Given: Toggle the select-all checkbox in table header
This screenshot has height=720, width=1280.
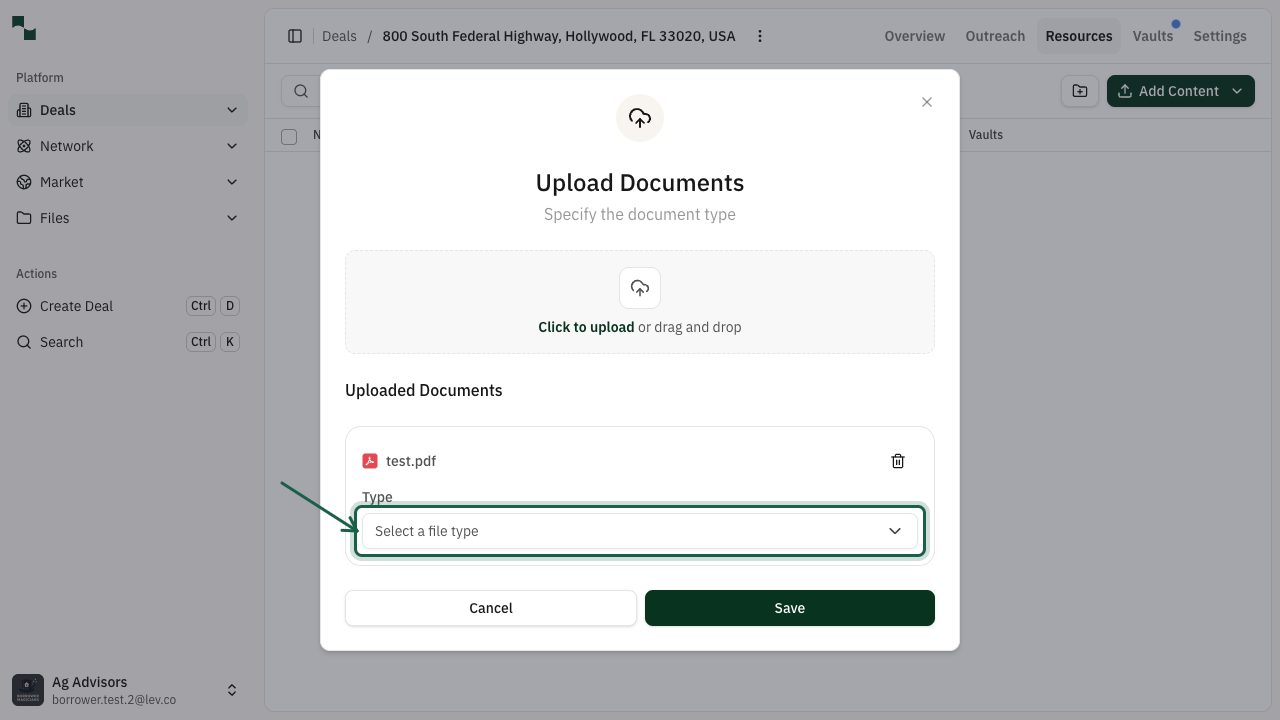Looking at the screenshot, I should pyautogui.click(x=289, y=136).
